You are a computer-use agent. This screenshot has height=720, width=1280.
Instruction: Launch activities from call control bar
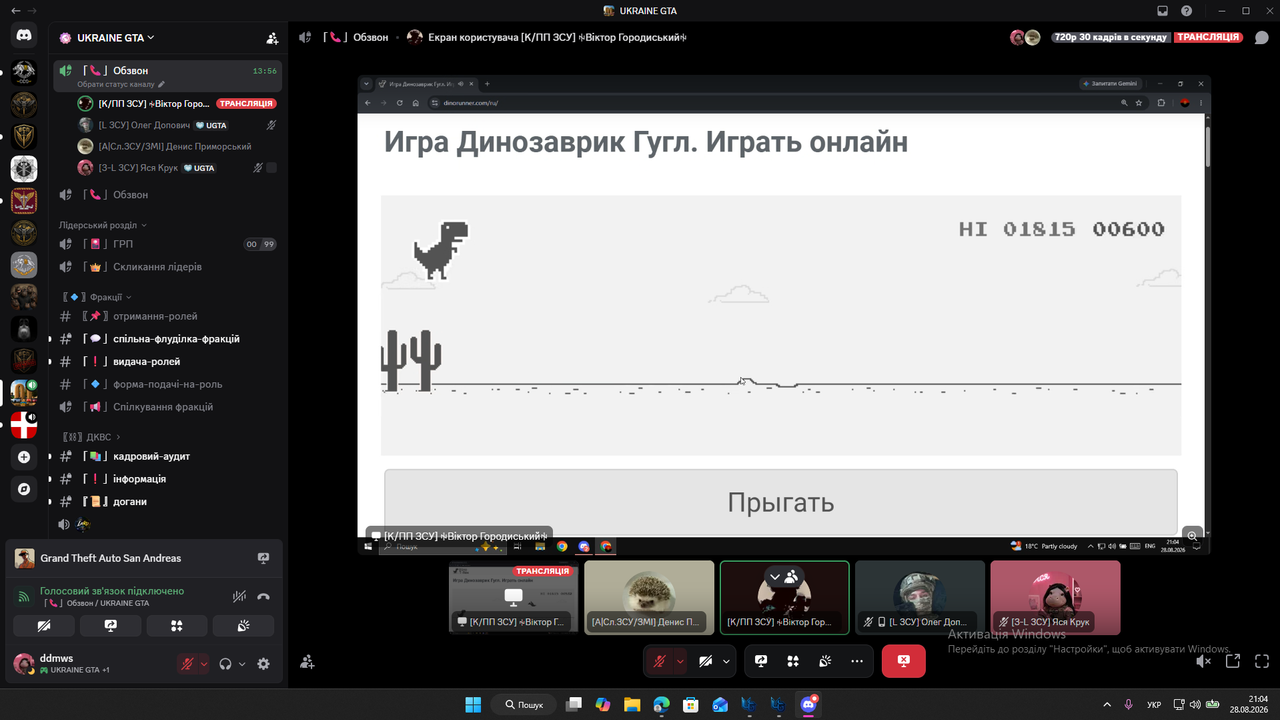coord(793,661)
